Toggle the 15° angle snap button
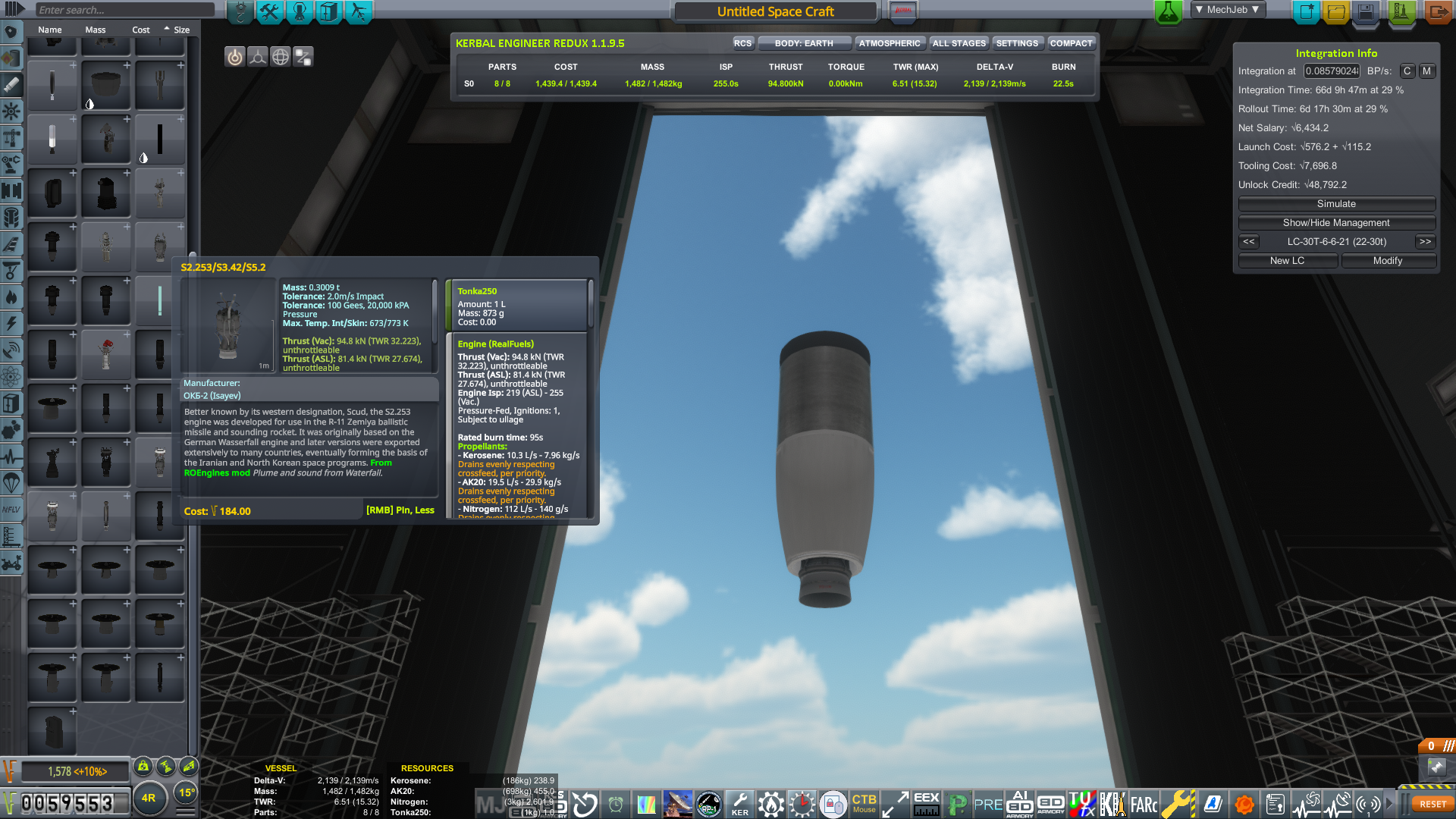This screenshot has width=1456, height=819. [187, 792]
